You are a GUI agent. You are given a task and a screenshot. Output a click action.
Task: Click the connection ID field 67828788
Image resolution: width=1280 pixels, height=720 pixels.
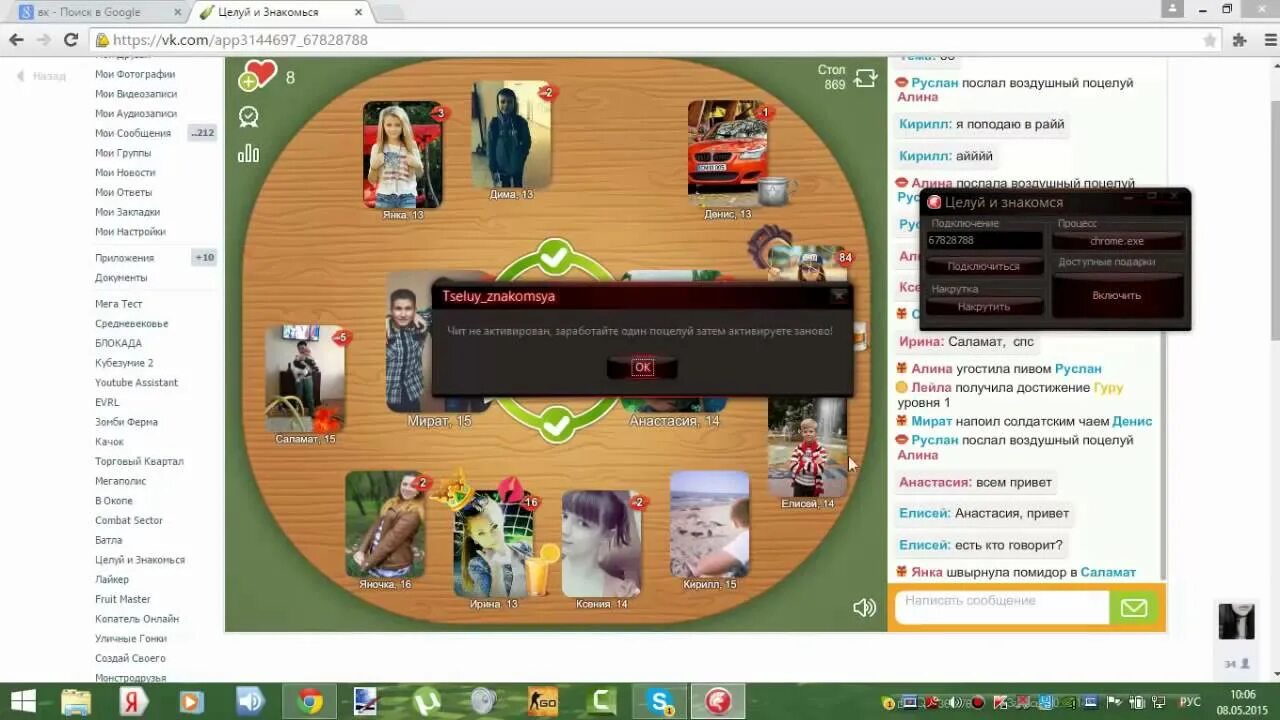(983, 241)
